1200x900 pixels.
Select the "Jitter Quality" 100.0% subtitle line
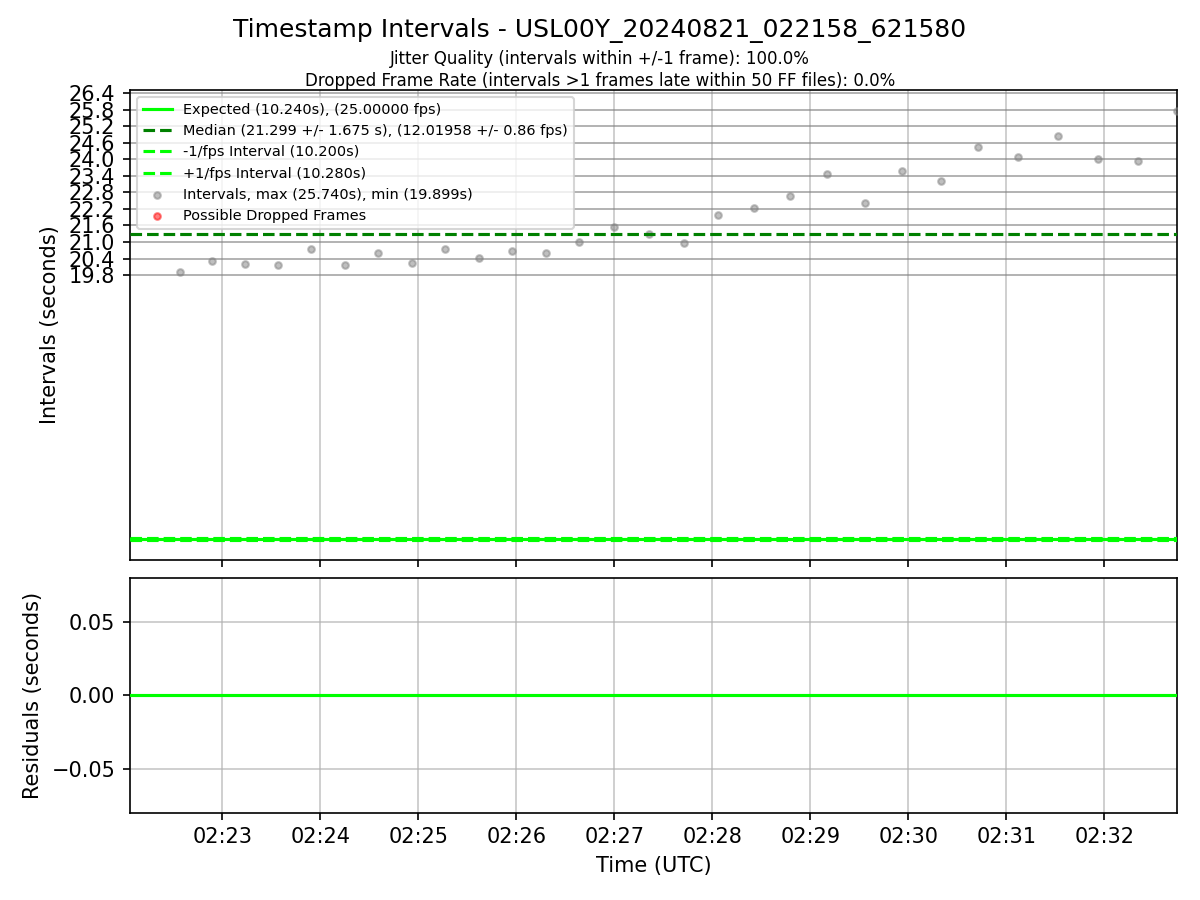(x=599, y=59)
